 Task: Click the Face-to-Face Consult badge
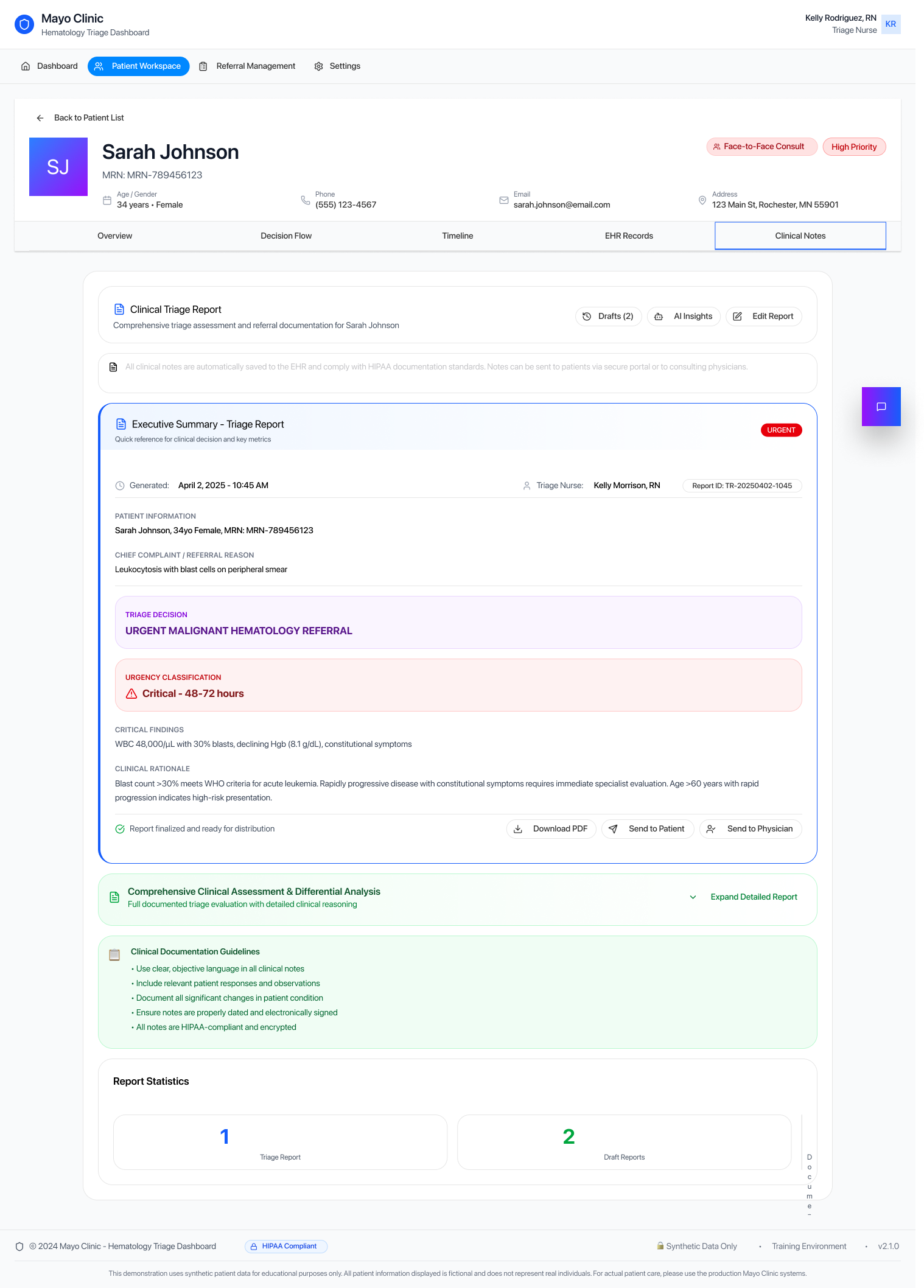coord(761,147)
